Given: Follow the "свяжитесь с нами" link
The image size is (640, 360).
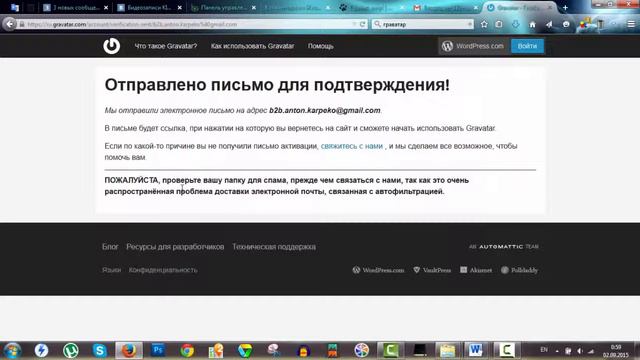Looking at the screenshot, I should coord(352,146).
